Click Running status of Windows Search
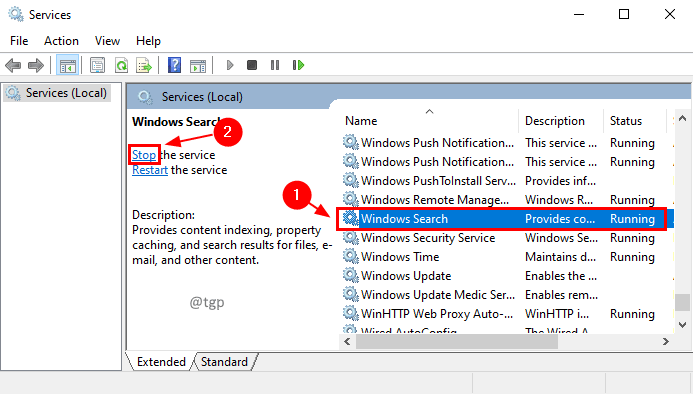693x394 pixels. point(632,218)
